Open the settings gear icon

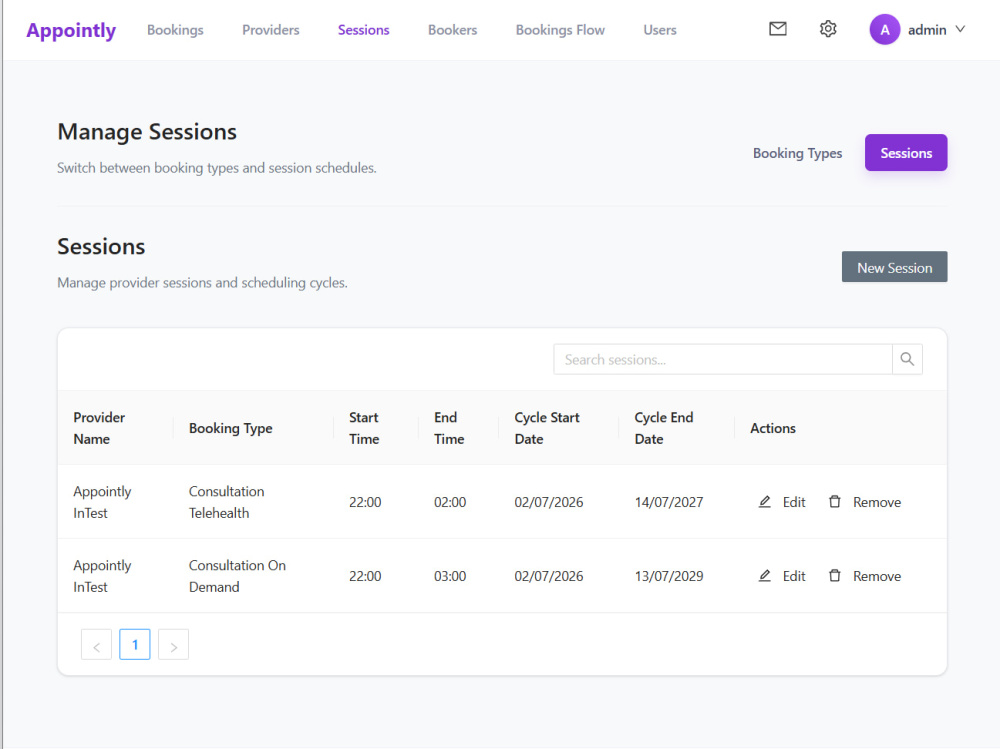[x=828, y=29]
